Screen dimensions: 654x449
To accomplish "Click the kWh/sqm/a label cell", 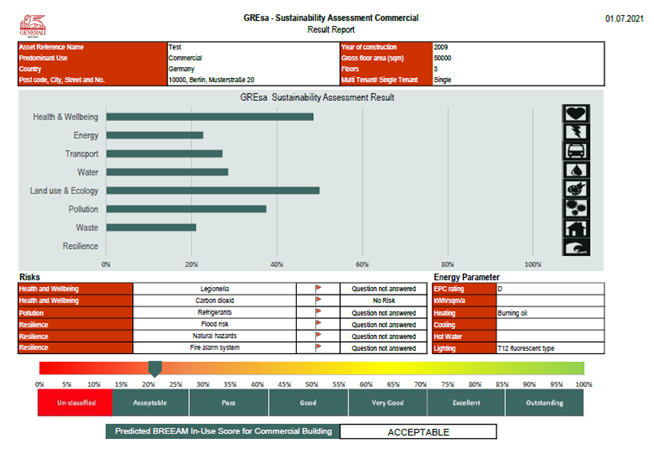I will coord(465,301).
